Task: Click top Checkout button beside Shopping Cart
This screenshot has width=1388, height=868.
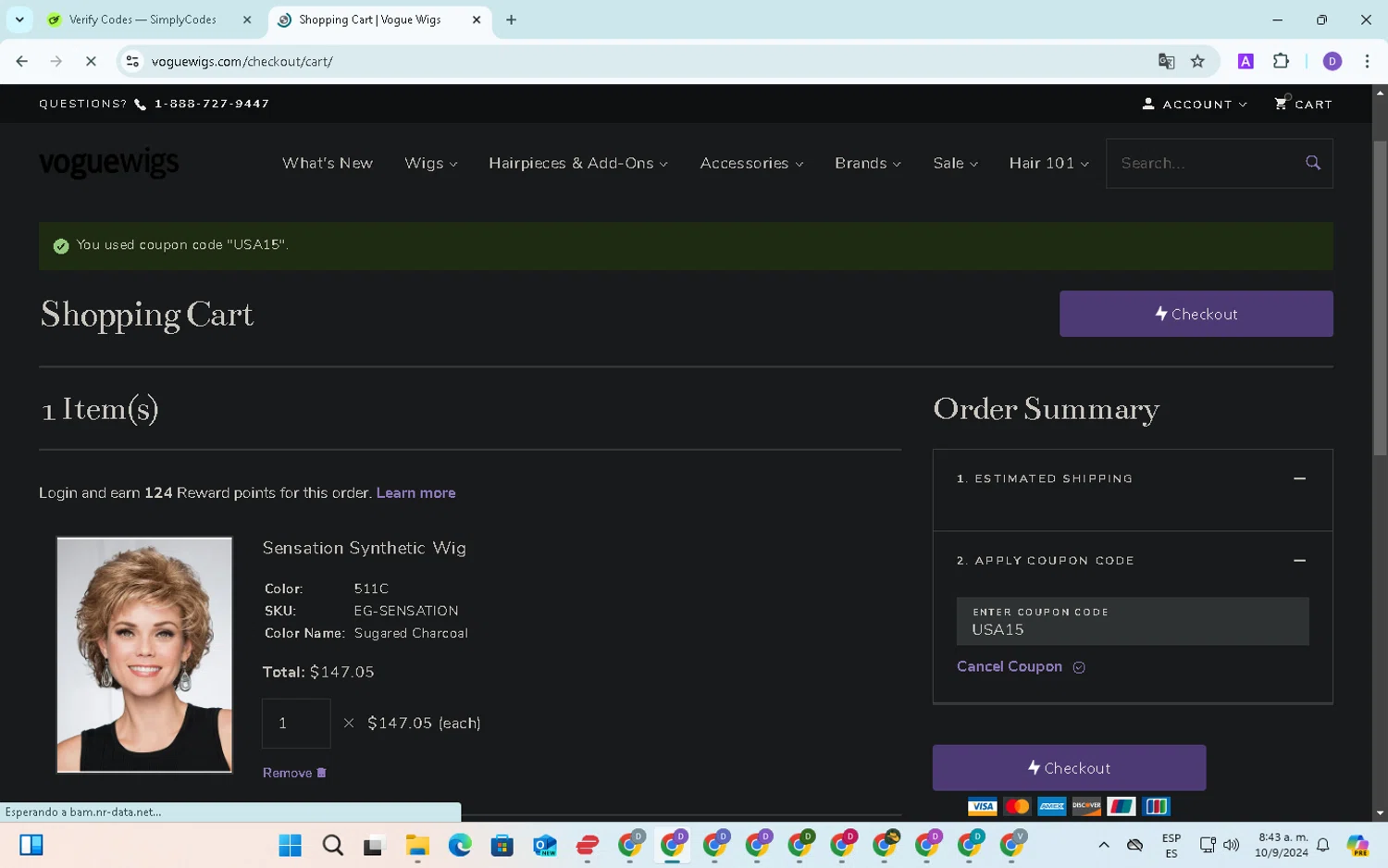Action: pyautogui.click(x=1196, y=314)
